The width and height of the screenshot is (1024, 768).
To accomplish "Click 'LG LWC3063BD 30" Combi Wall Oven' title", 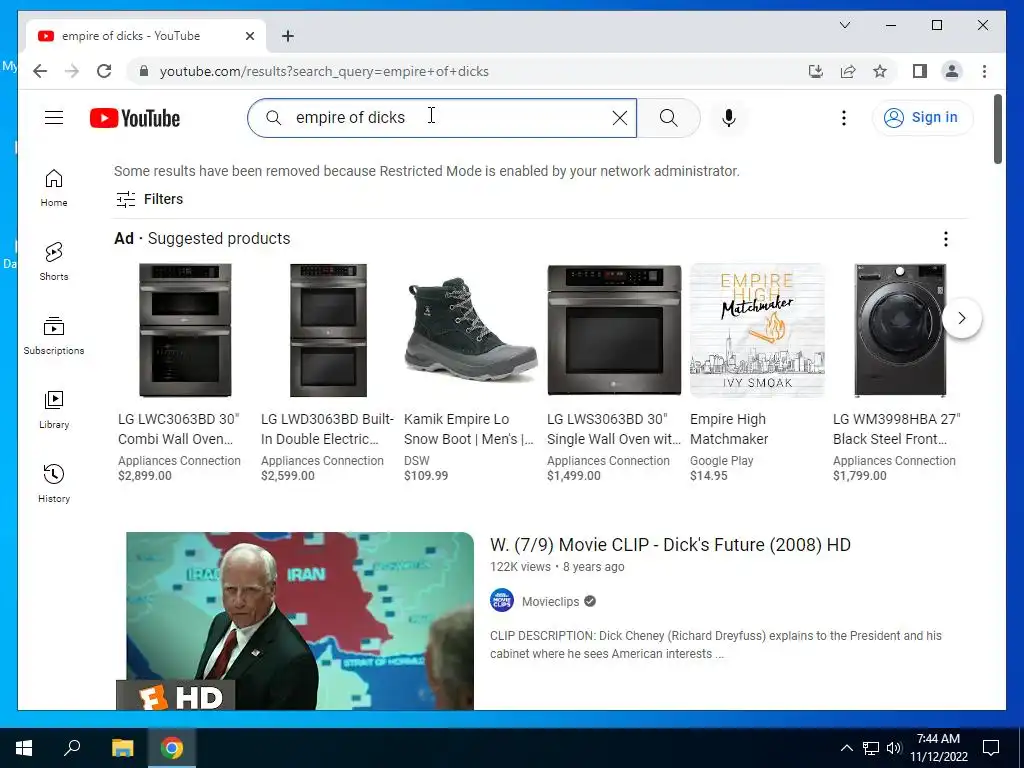I will 178,429.
